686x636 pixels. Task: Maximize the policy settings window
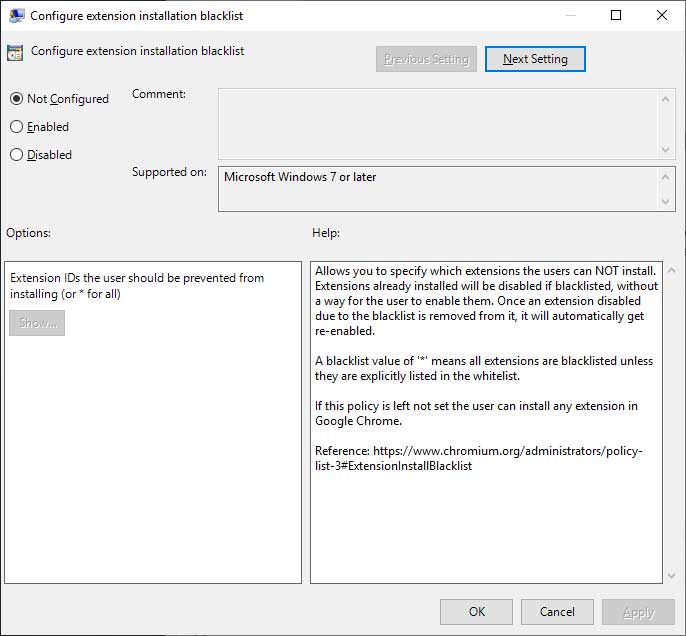616,15
